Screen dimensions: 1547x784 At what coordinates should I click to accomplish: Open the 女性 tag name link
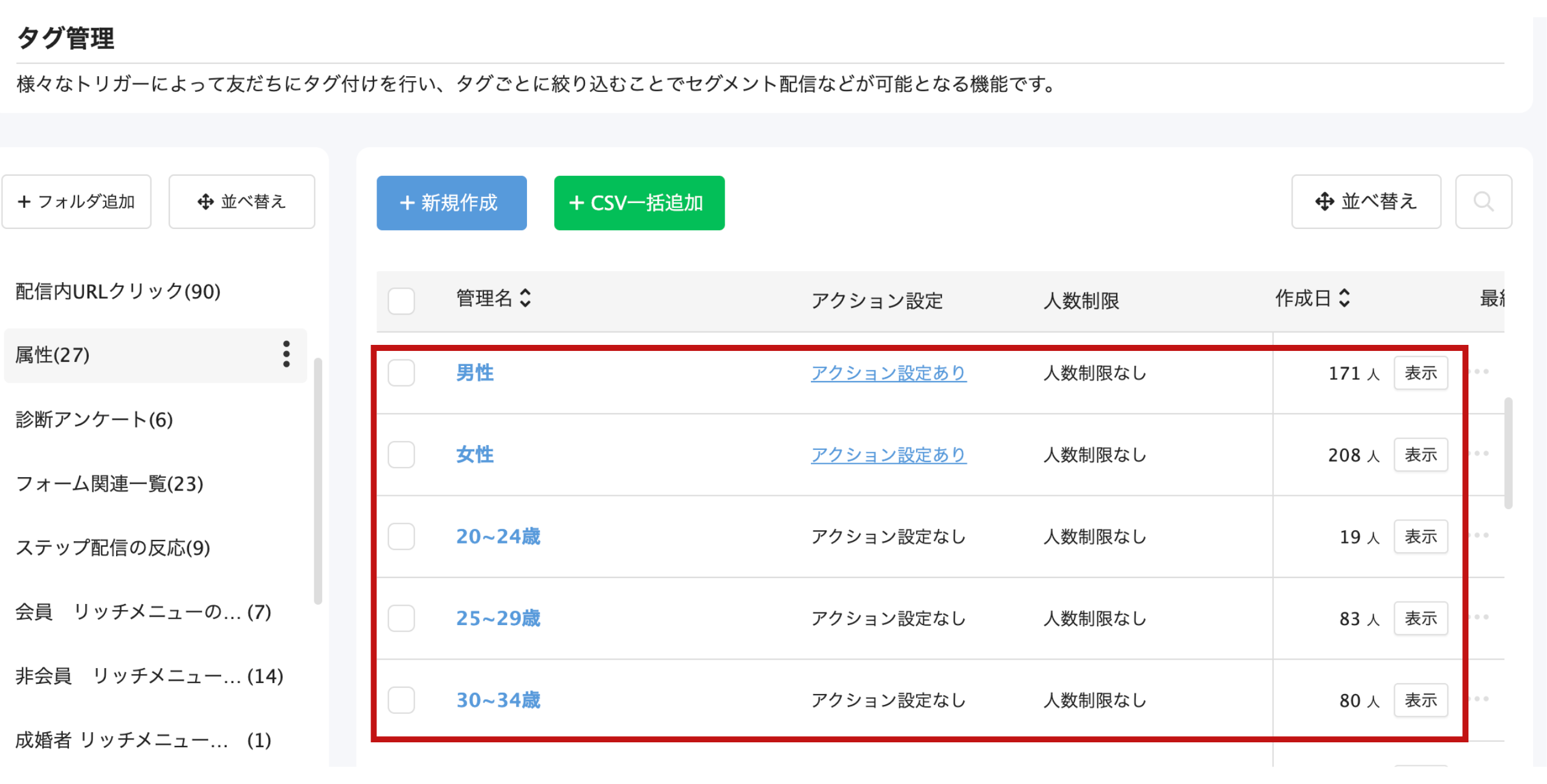pos(475,454)
